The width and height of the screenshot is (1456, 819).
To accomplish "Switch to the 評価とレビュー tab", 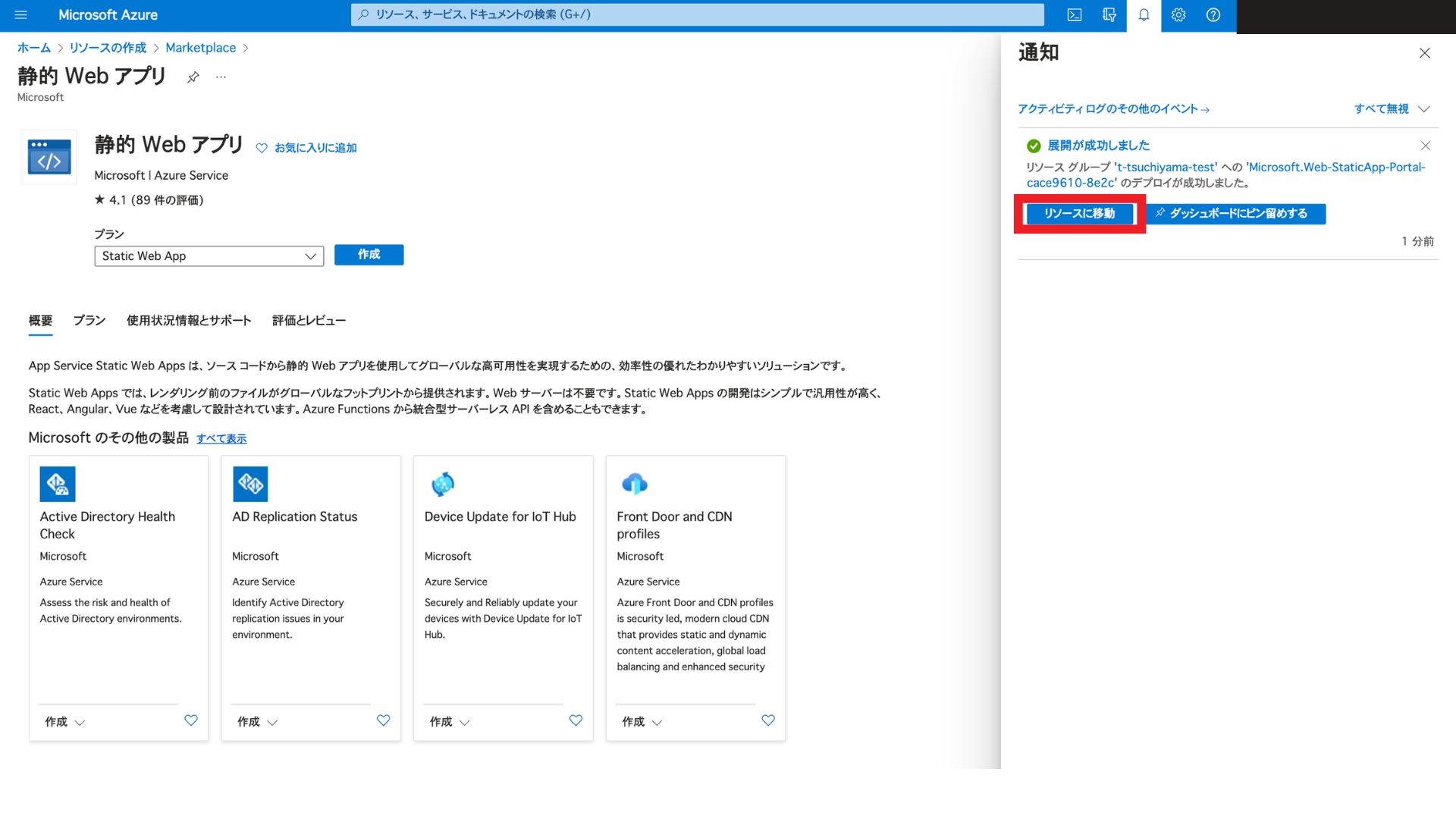I will [x=309, y=321].
